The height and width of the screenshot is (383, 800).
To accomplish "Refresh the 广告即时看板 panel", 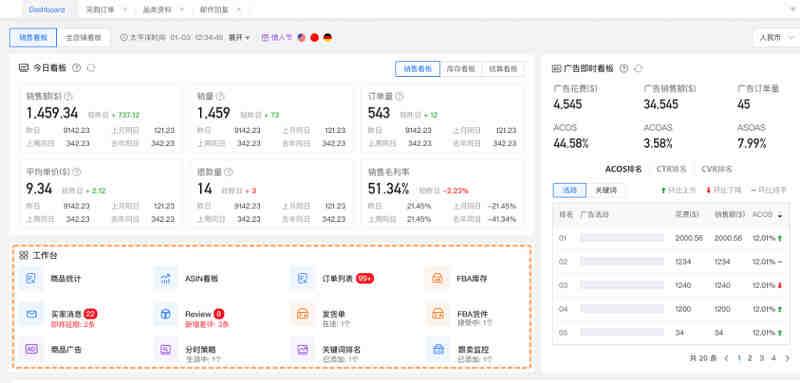I will [x=638, y=68].
